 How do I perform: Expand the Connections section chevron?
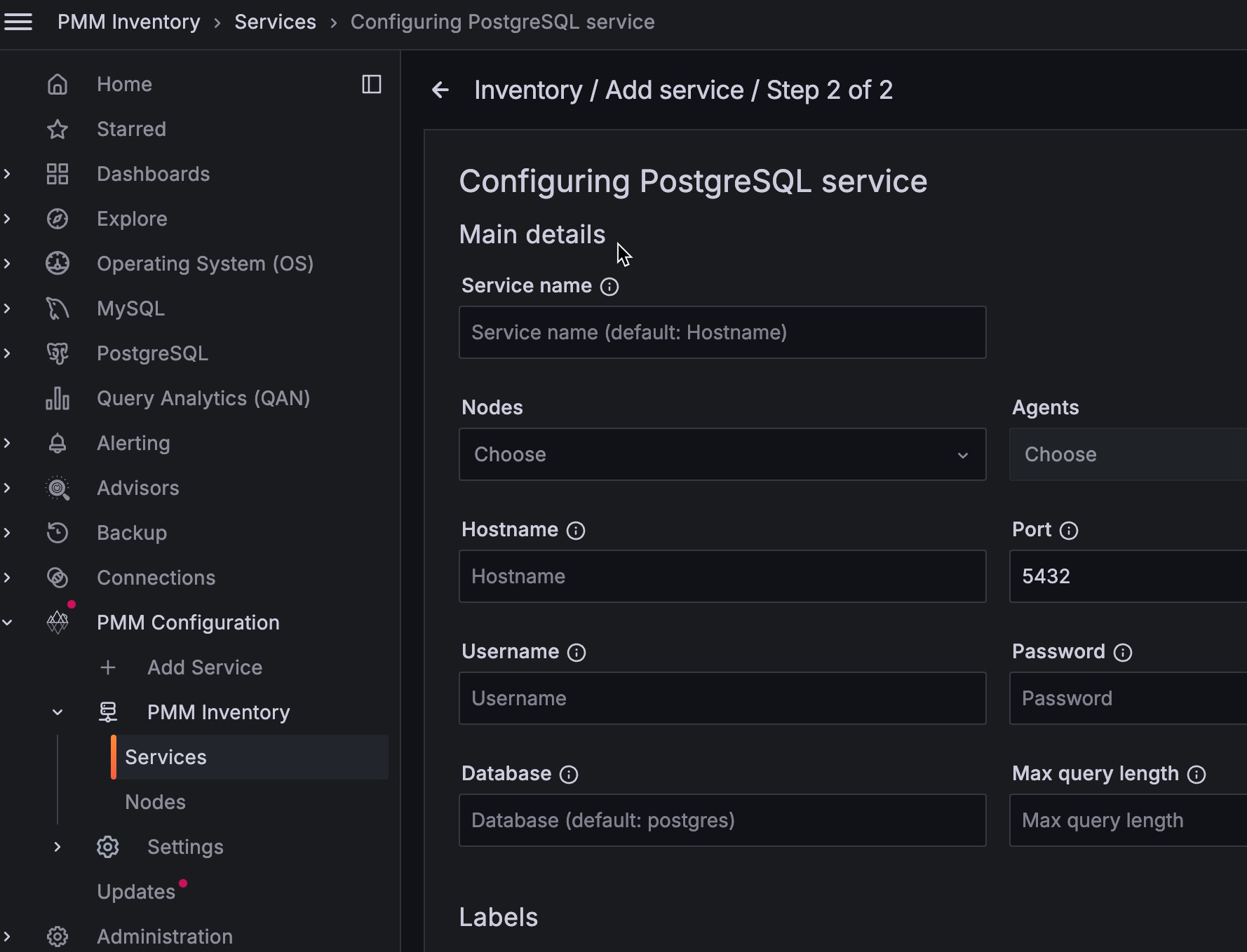click(x=7, y=578)
